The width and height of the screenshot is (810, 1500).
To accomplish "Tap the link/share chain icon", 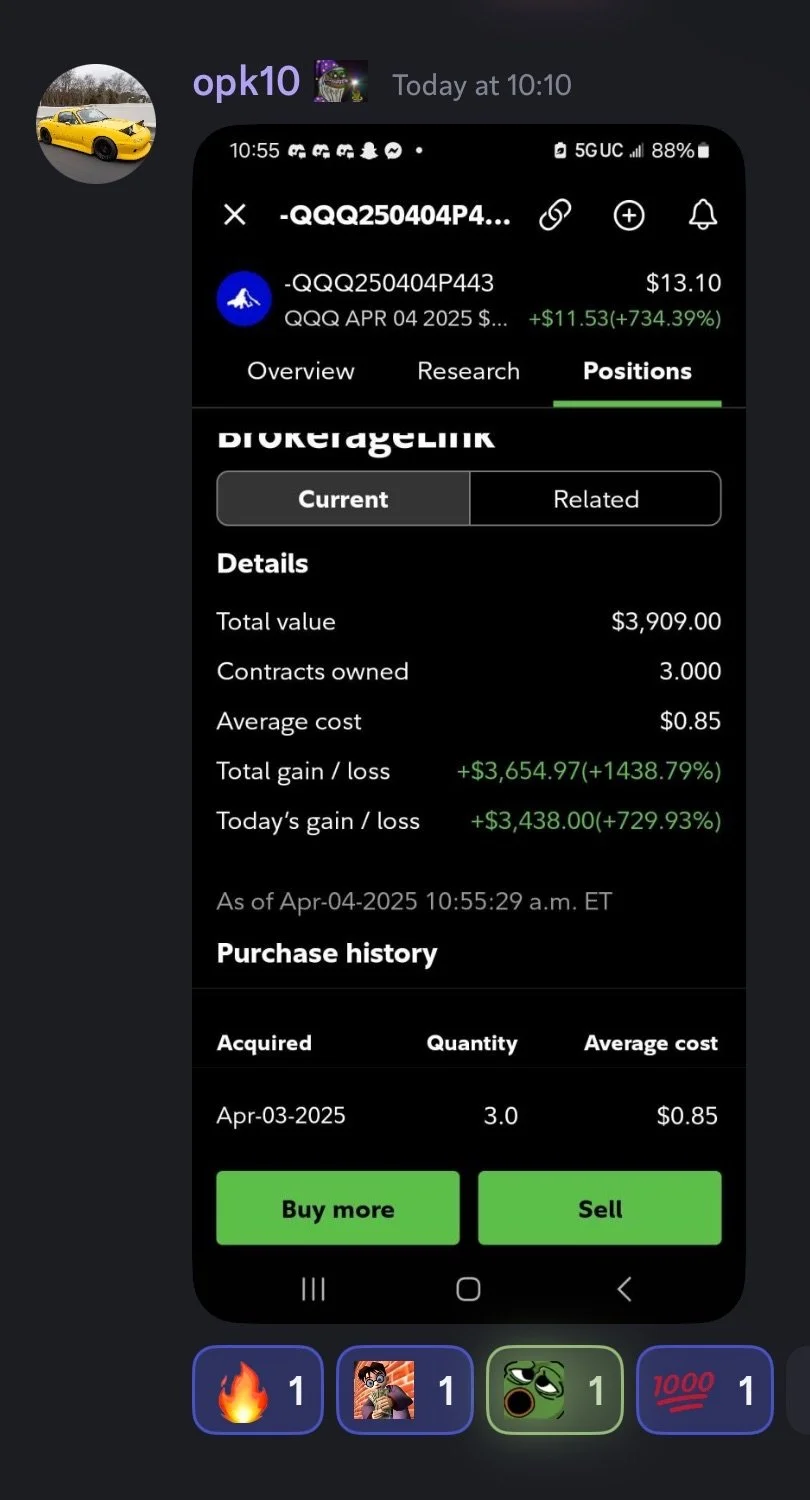I will pyautogui.click(x=555, y=215).
